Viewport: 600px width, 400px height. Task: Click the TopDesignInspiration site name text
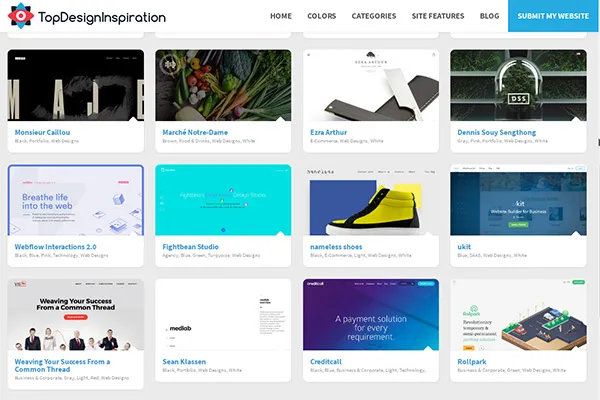click(x=101, y=17)
